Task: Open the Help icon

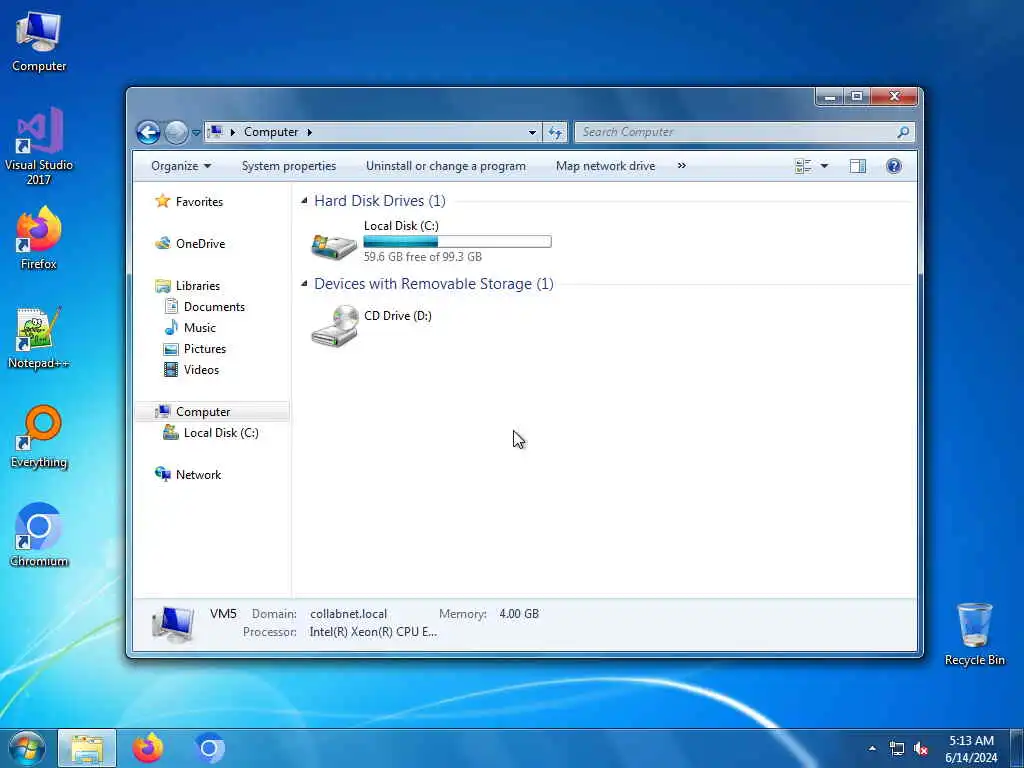Action: [x=893, y=166]
